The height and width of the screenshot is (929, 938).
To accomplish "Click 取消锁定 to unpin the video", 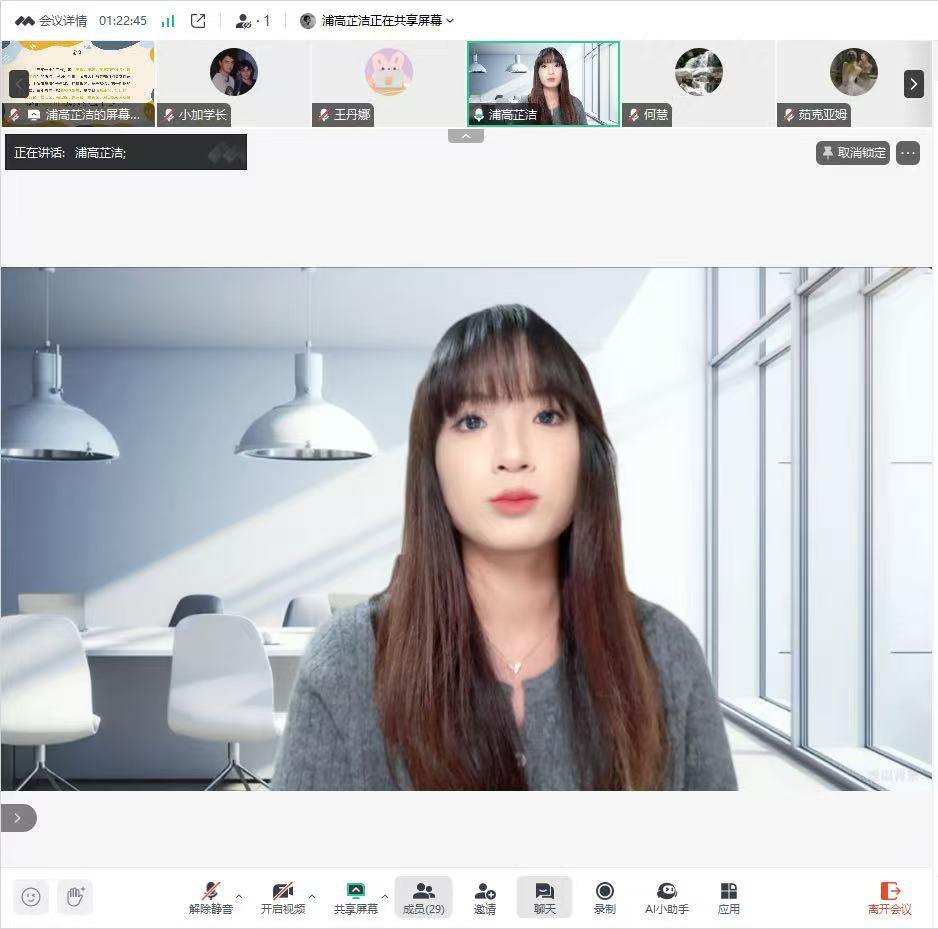I will click(x=853, y=153).
